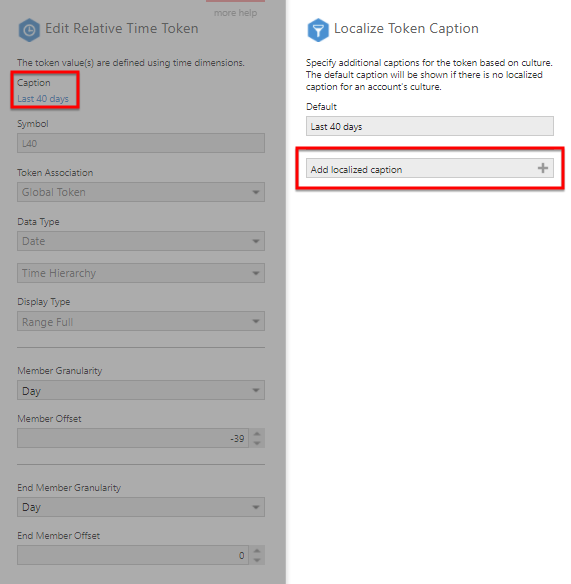The width and height of the screenshot is (571, 584).
Task: Expand the Display Type Range Full dropdown
Action: pos(141,321)
